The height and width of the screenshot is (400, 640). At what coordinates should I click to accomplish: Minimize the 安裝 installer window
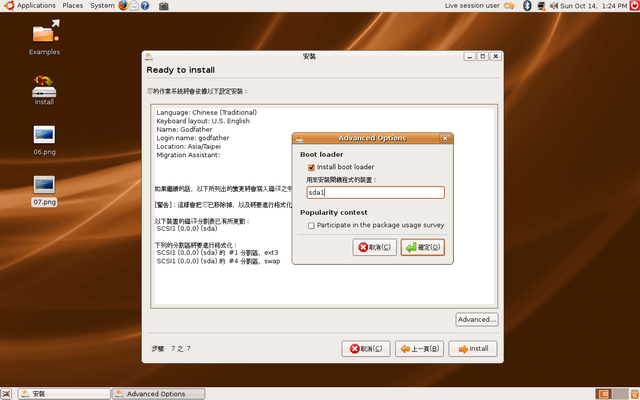coord(469,56)
